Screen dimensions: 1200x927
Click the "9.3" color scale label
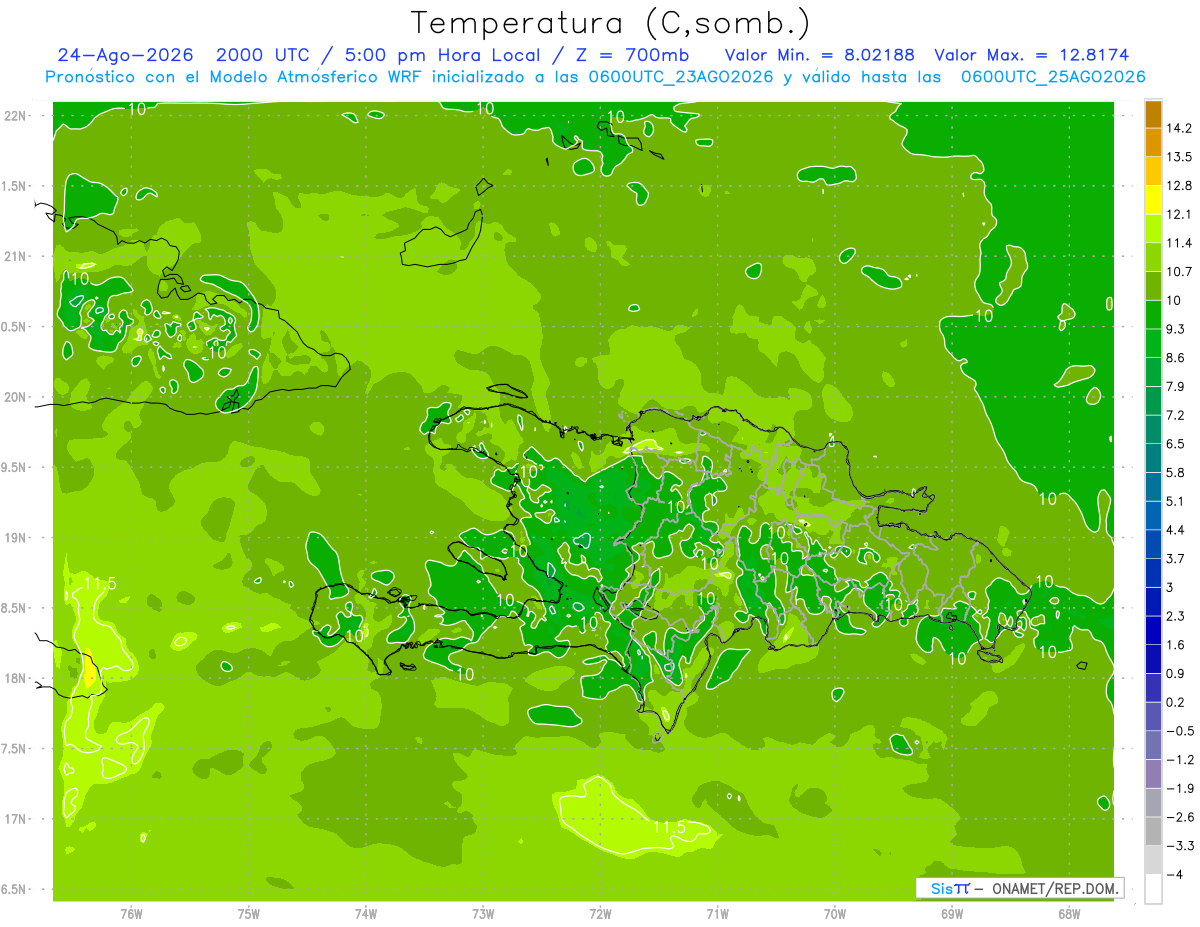[1176, 329]
